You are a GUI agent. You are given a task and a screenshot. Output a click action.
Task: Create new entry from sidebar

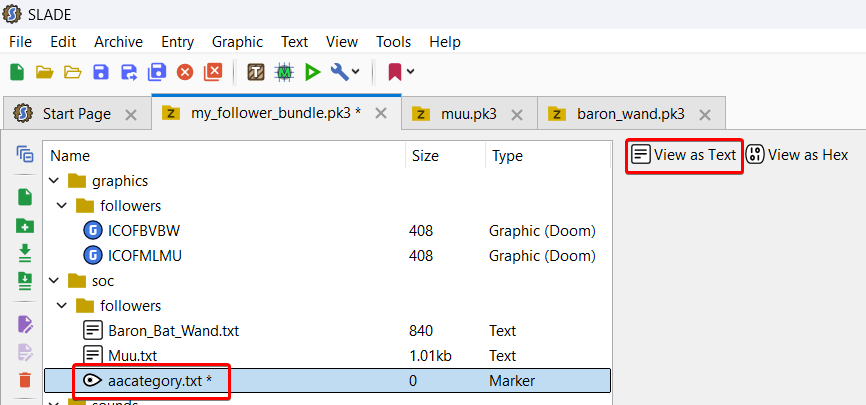25,197
